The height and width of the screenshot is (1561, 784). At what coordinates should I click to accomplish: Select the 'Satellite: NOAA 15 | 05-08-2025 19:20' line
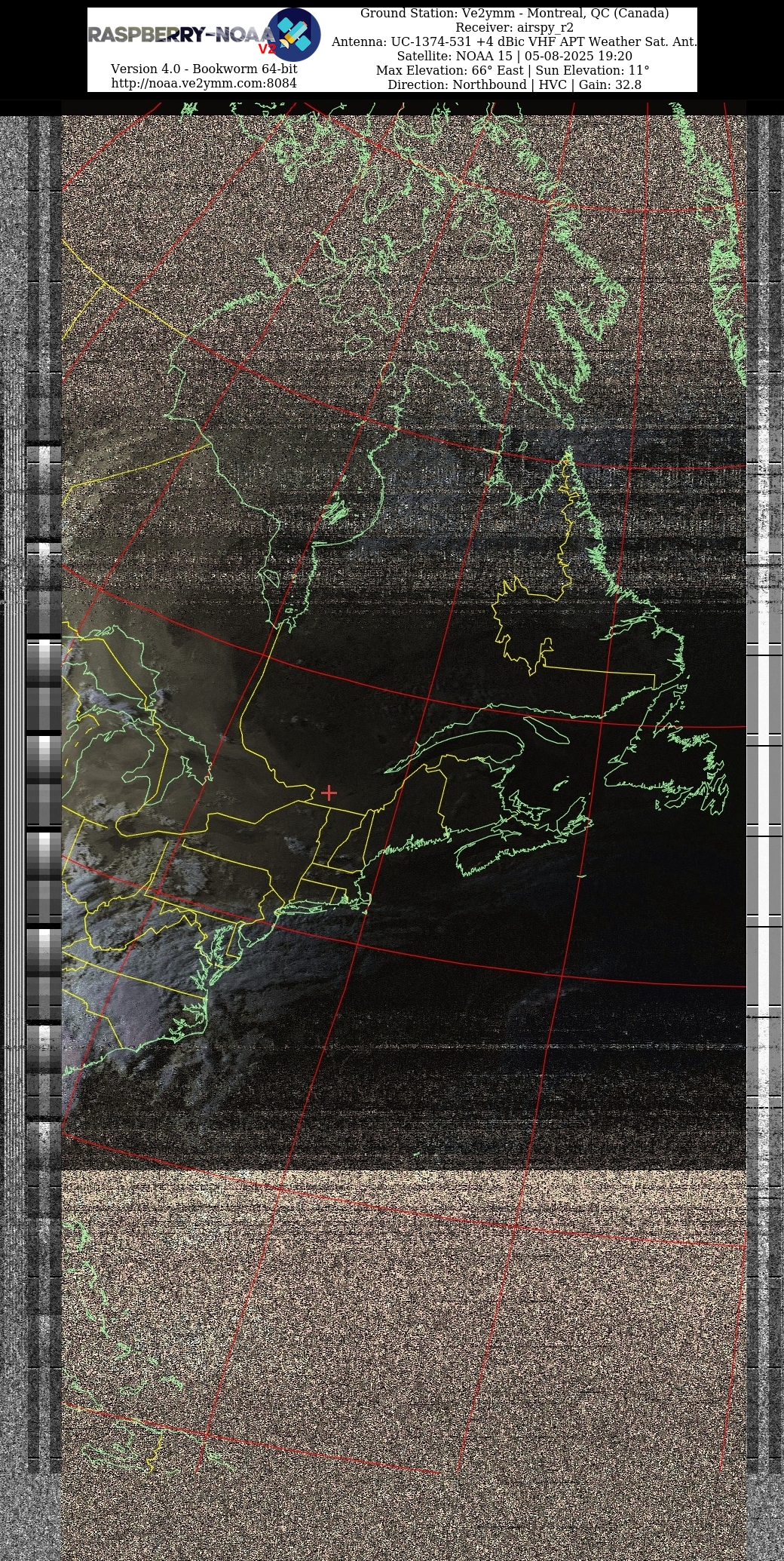(x=514, y=57)
